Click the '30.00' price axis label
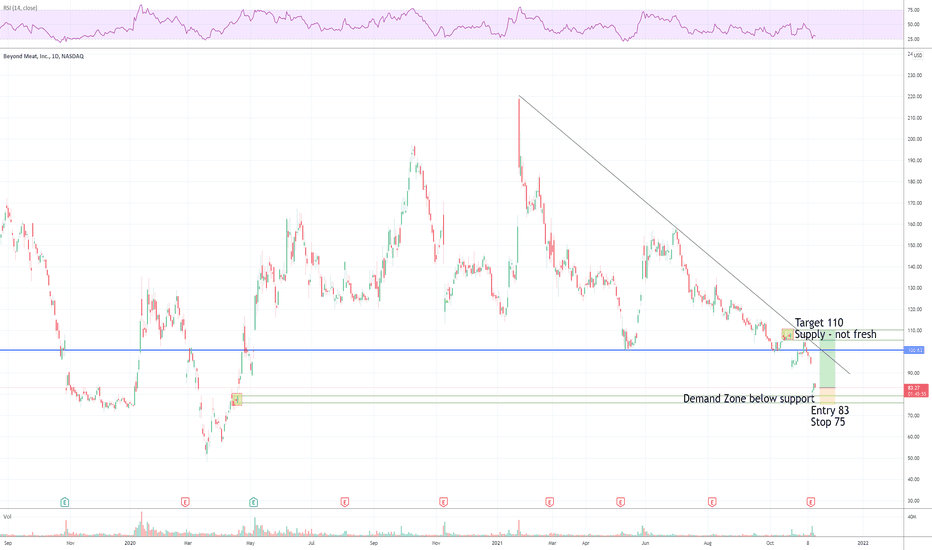Image resolution: width=932 pixels, height=550 pixels. coord(915,501)
